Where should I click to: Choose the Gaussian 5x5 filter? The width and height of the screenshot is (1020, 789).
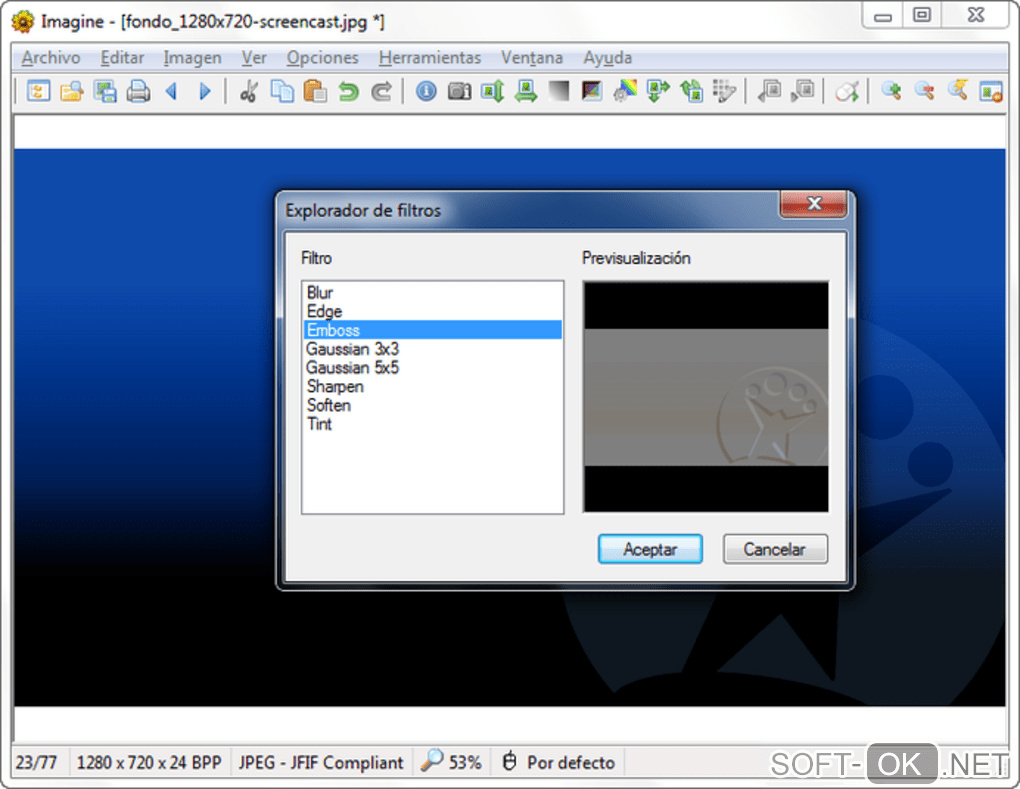(432, 368)
